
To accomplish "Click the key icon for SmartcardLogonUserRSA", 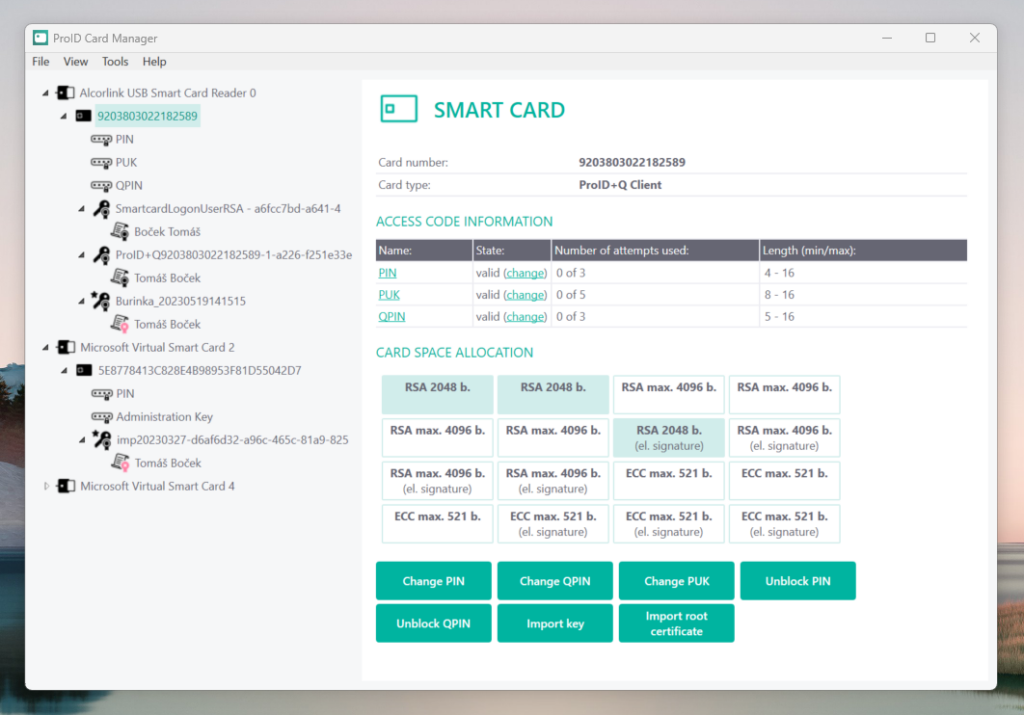I will pos(101,209).
